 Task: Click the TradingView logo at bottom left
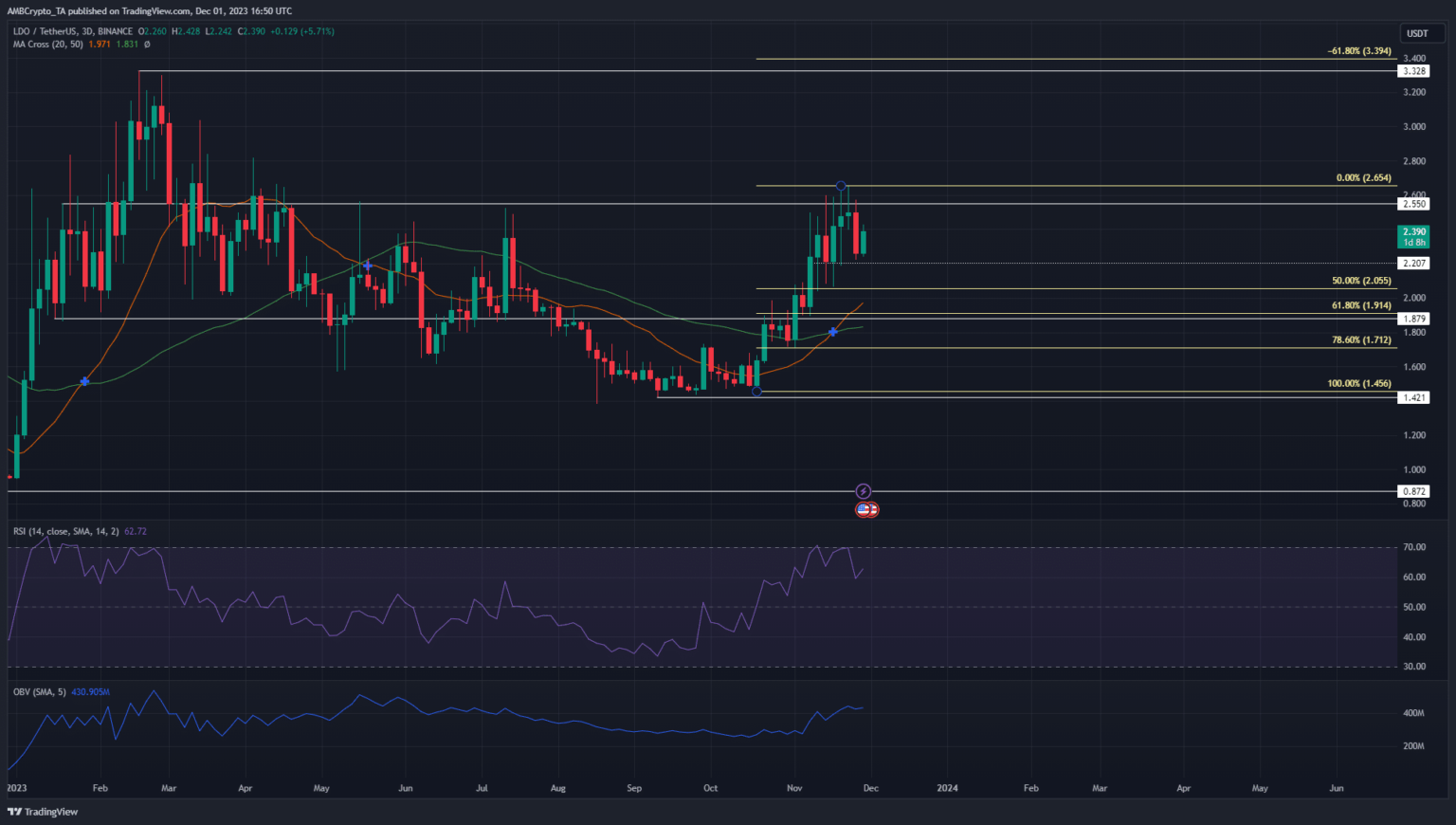(44, 812)
